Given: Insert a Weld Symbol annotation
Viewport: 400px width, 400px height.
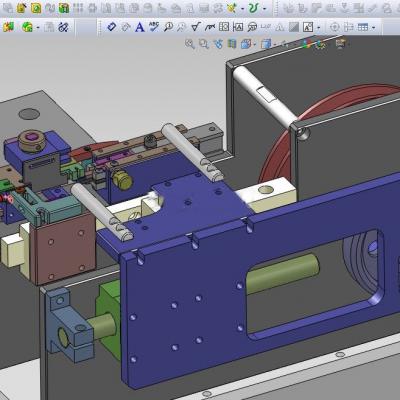Looking at the screenshot, I should point(210,27).
